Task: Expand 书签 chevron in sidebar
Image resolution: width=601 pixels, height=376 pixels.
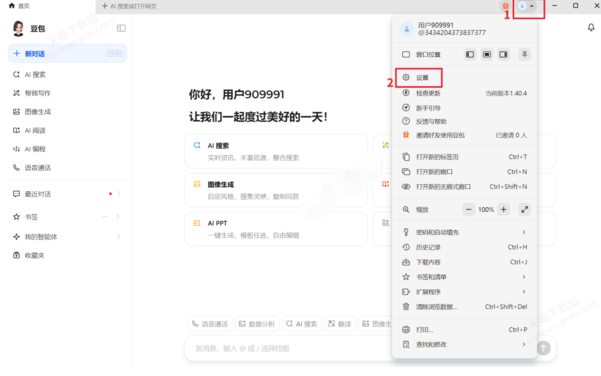Action: click(118, 217)
